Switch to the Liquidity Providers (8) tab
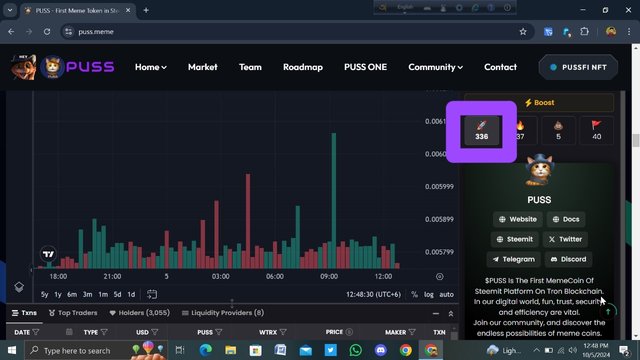Image resolution: width=640 pixels, height=360 pixels. point(223,313)
